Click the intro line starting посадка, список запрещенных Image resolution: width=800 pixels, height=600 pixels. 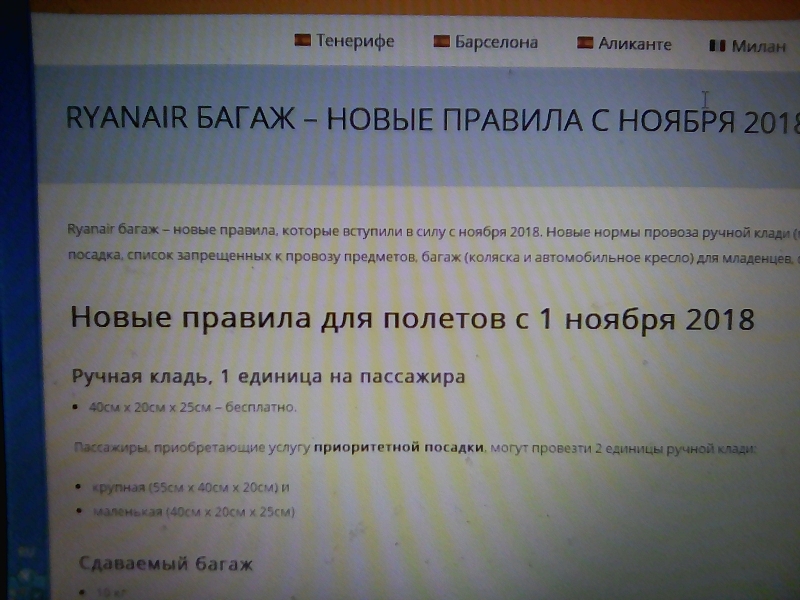434,257
